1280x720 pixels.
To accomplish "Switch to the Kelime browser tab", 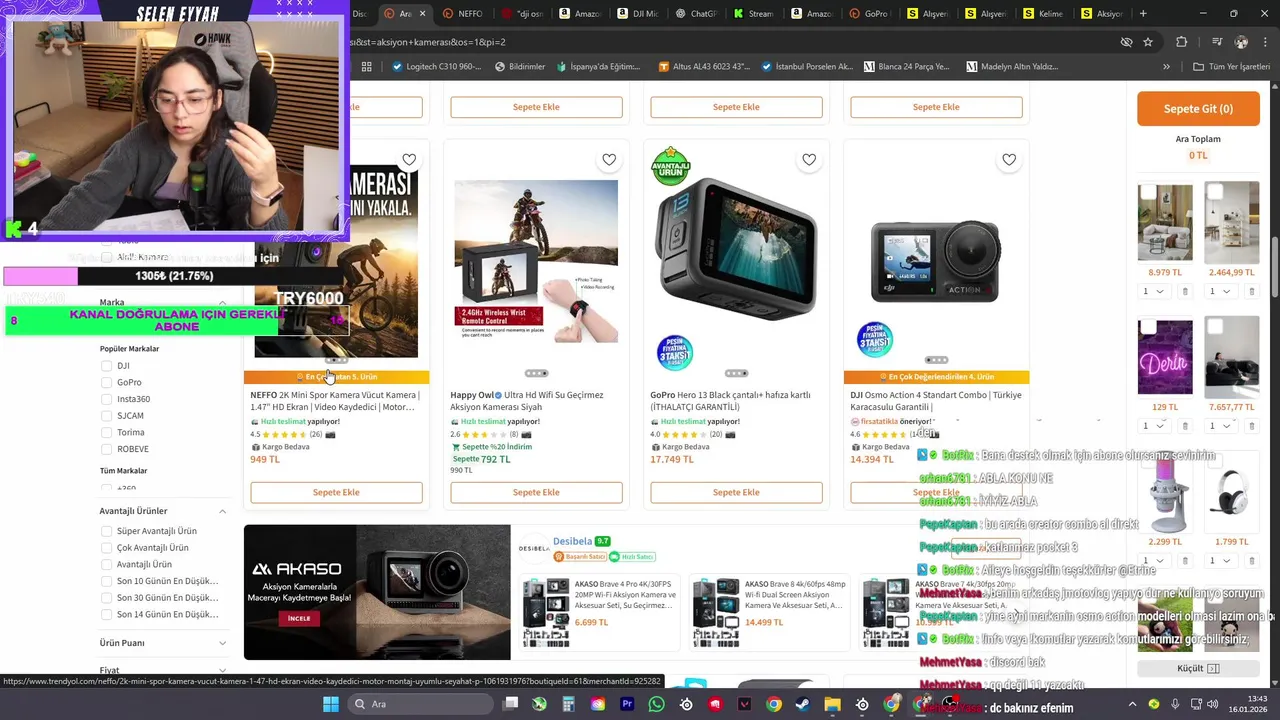I will click(1043, 14).
